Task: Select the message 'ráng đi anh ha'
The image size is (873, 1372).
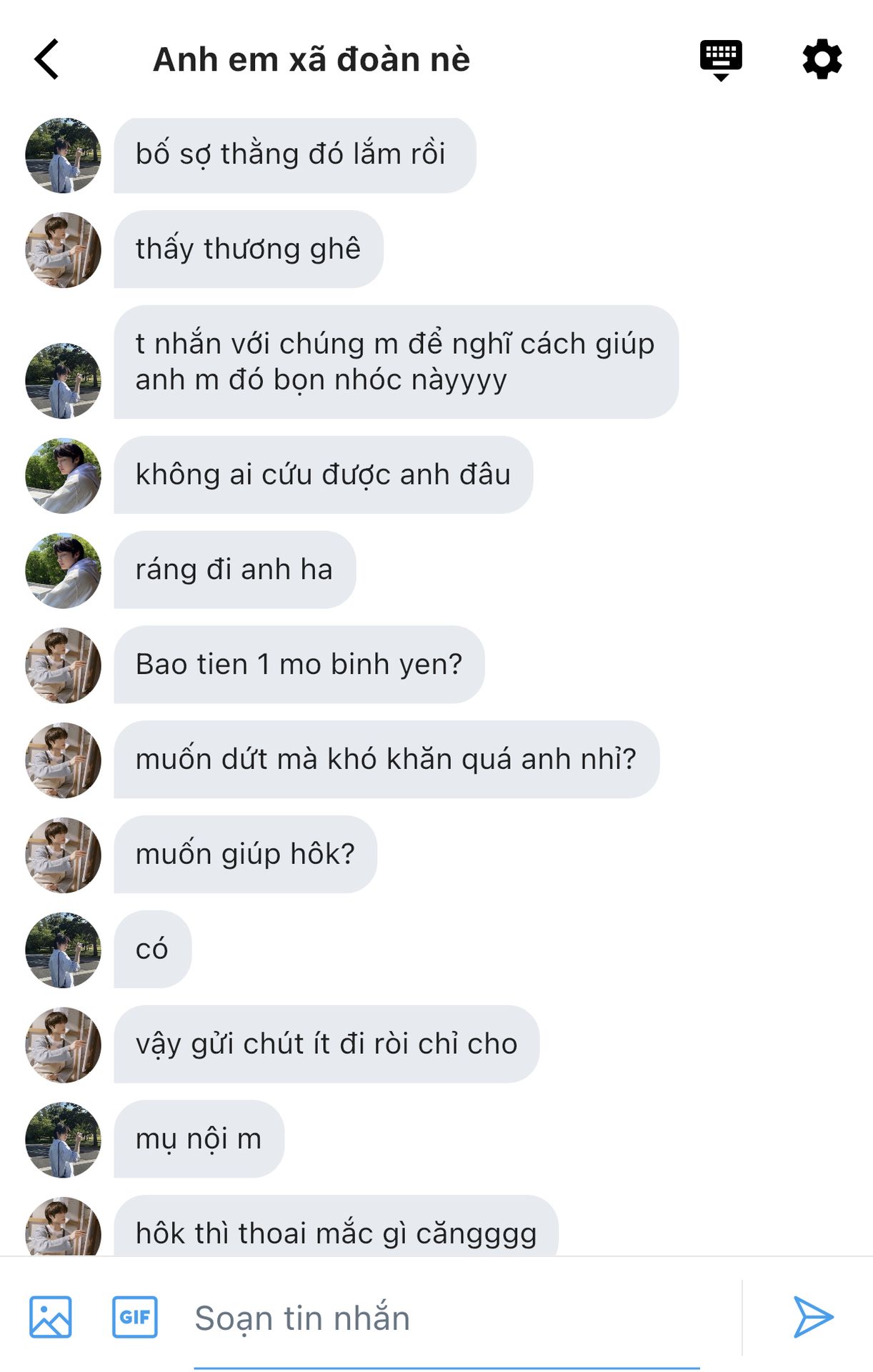Action: (x=234, y=570)
